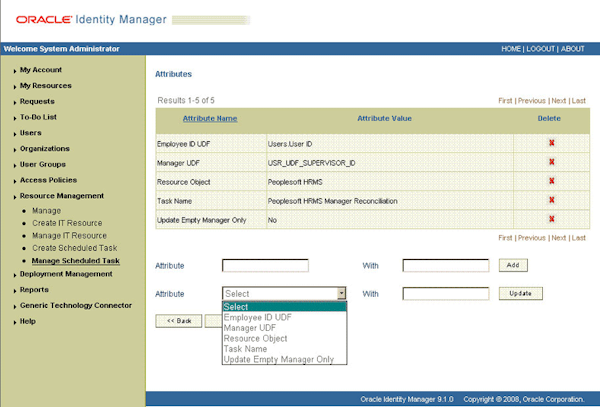Expand the Organizations arrow
The image size is (600, 407).
pyautogui.click(x=15, y=150)
